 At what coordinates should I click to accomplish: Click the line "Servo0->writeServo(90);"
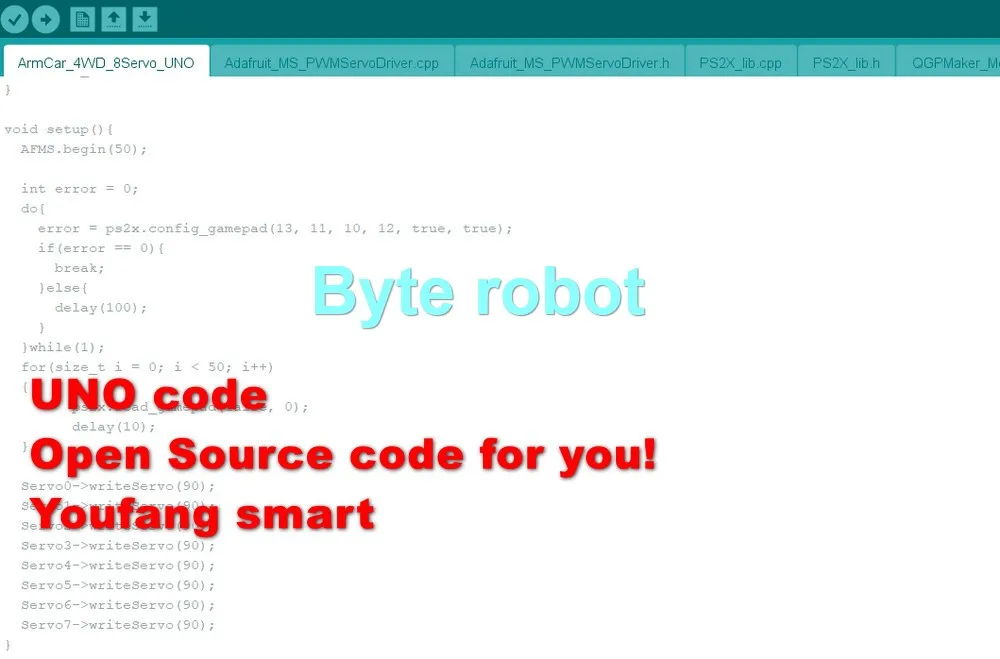118,486
